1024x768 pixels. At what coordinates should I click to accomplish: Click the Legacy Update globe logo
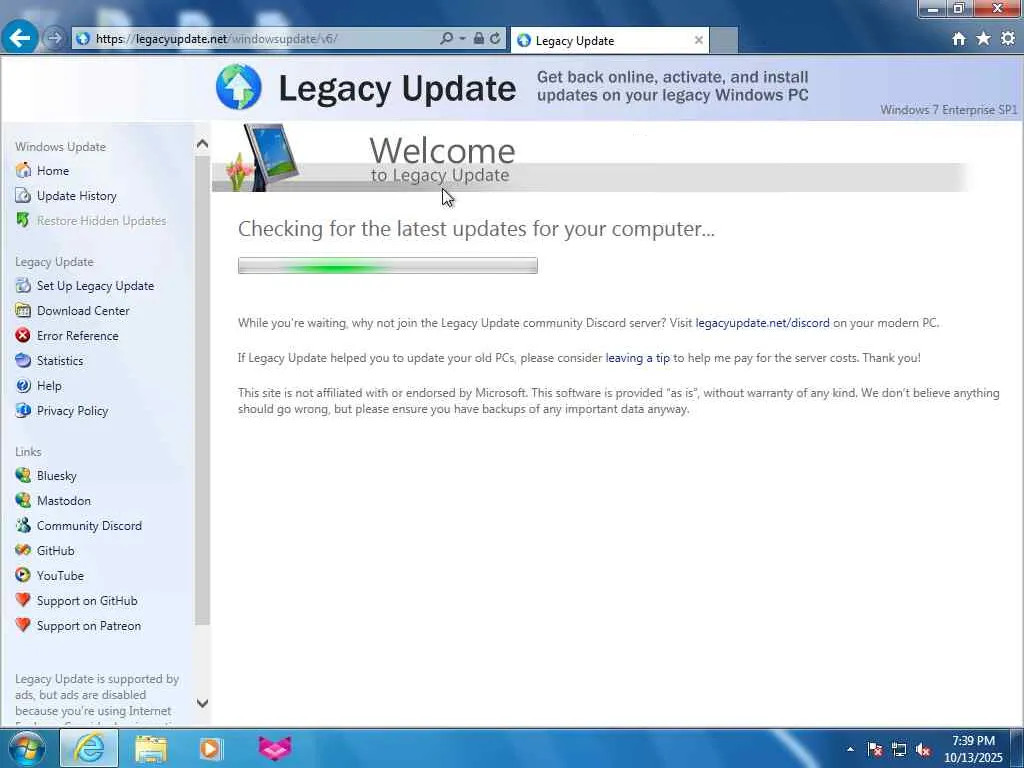[x=239, y=87]
